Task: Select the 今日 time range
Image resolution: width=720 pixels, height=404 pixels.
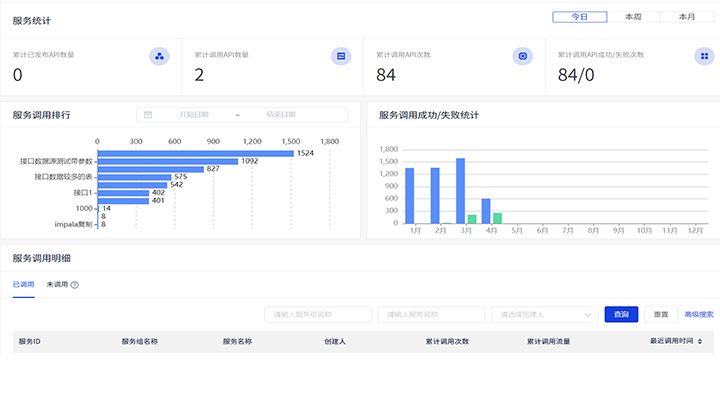Action: [579, 17]
